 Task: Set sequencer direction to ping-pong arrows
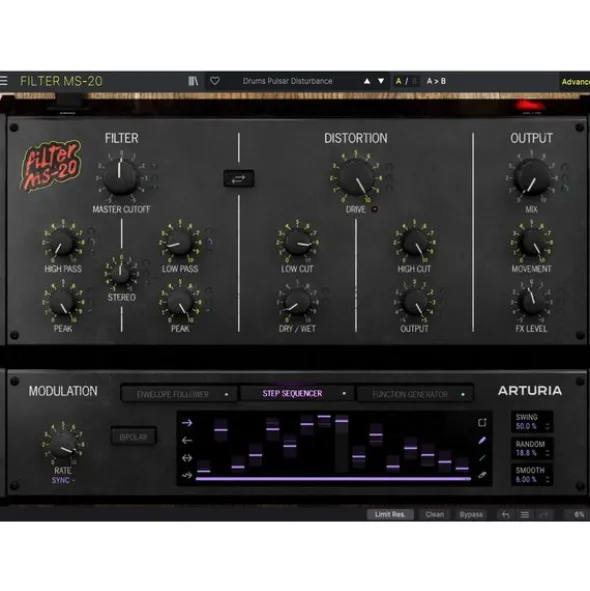point(187,458)
